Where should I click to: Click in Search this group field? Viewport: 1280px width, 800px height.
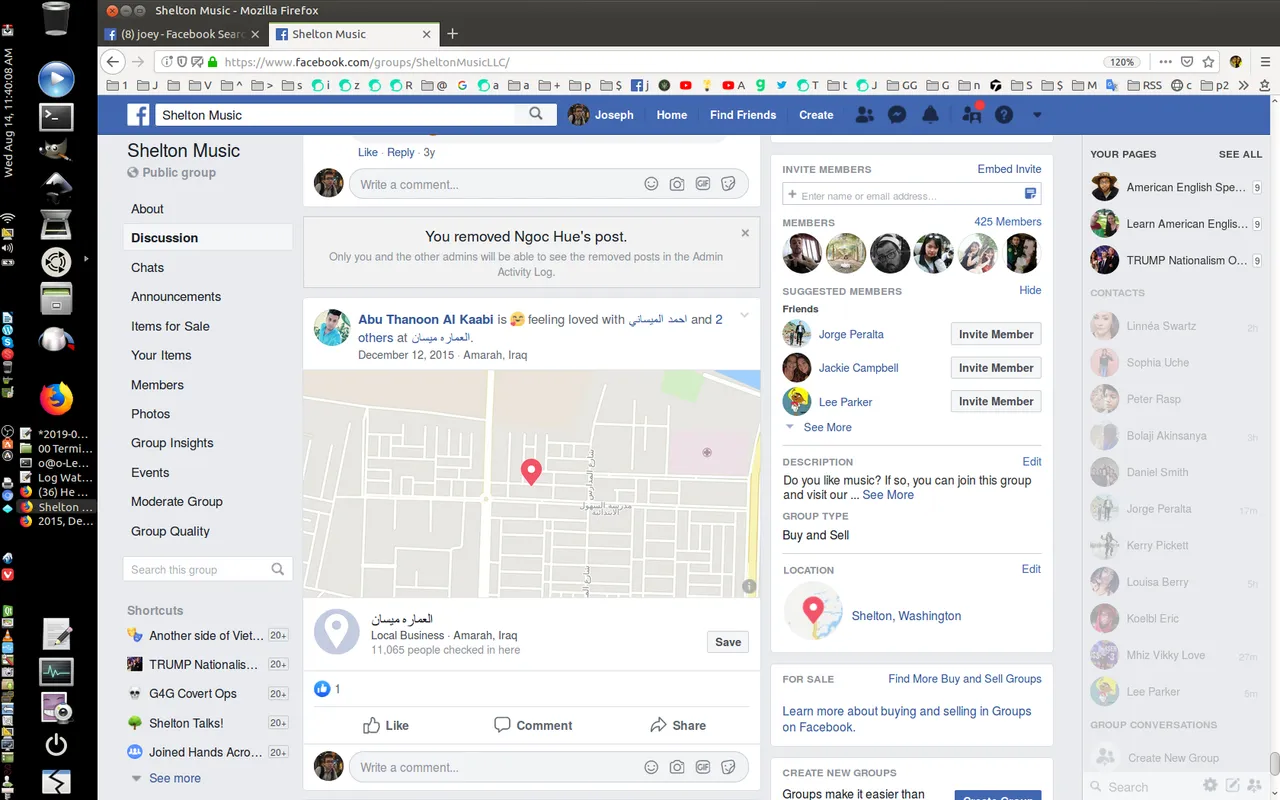coord(208,570)
